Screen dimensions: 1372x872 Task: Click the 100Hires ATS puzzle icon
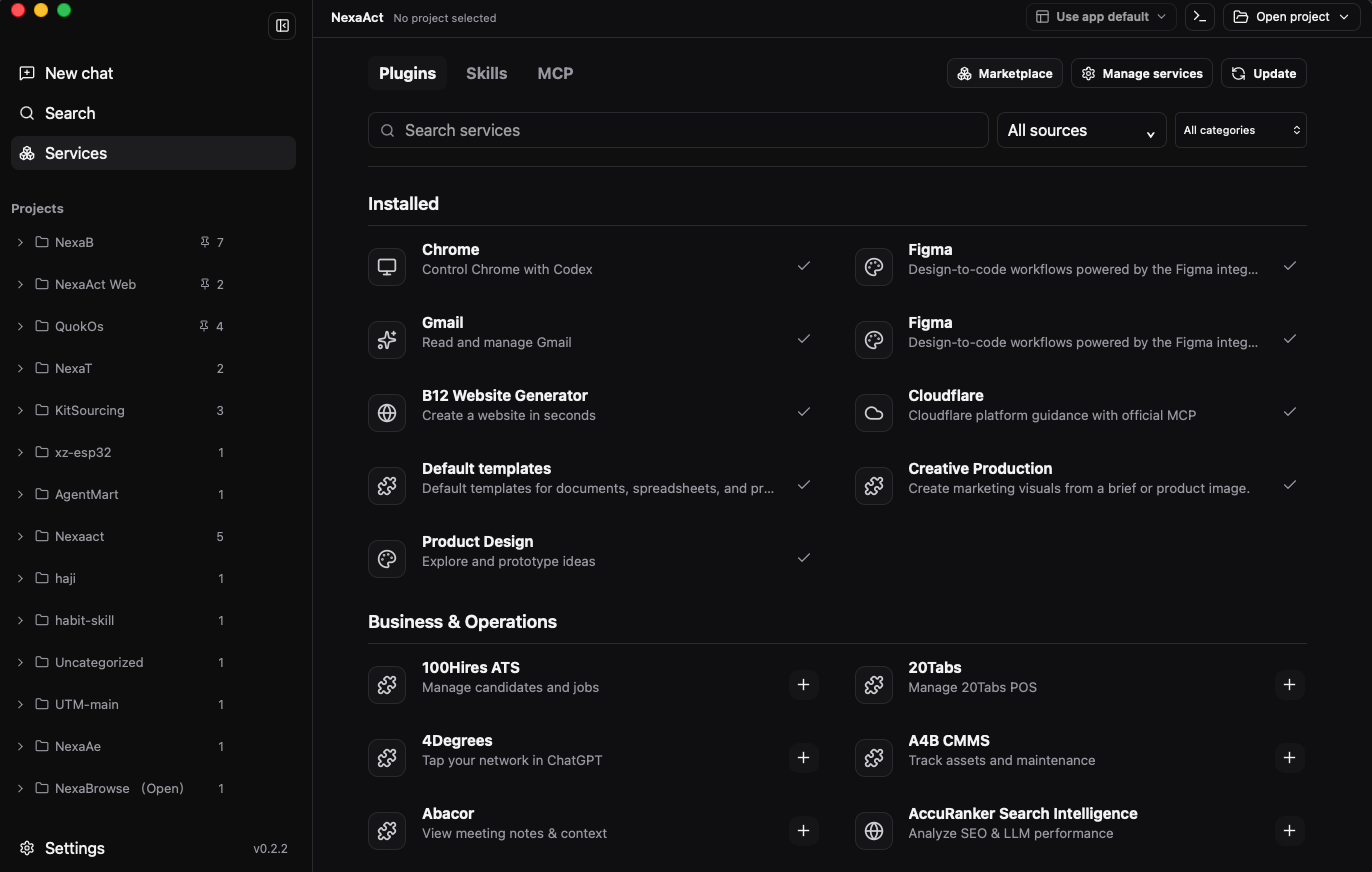coord(387,685)
